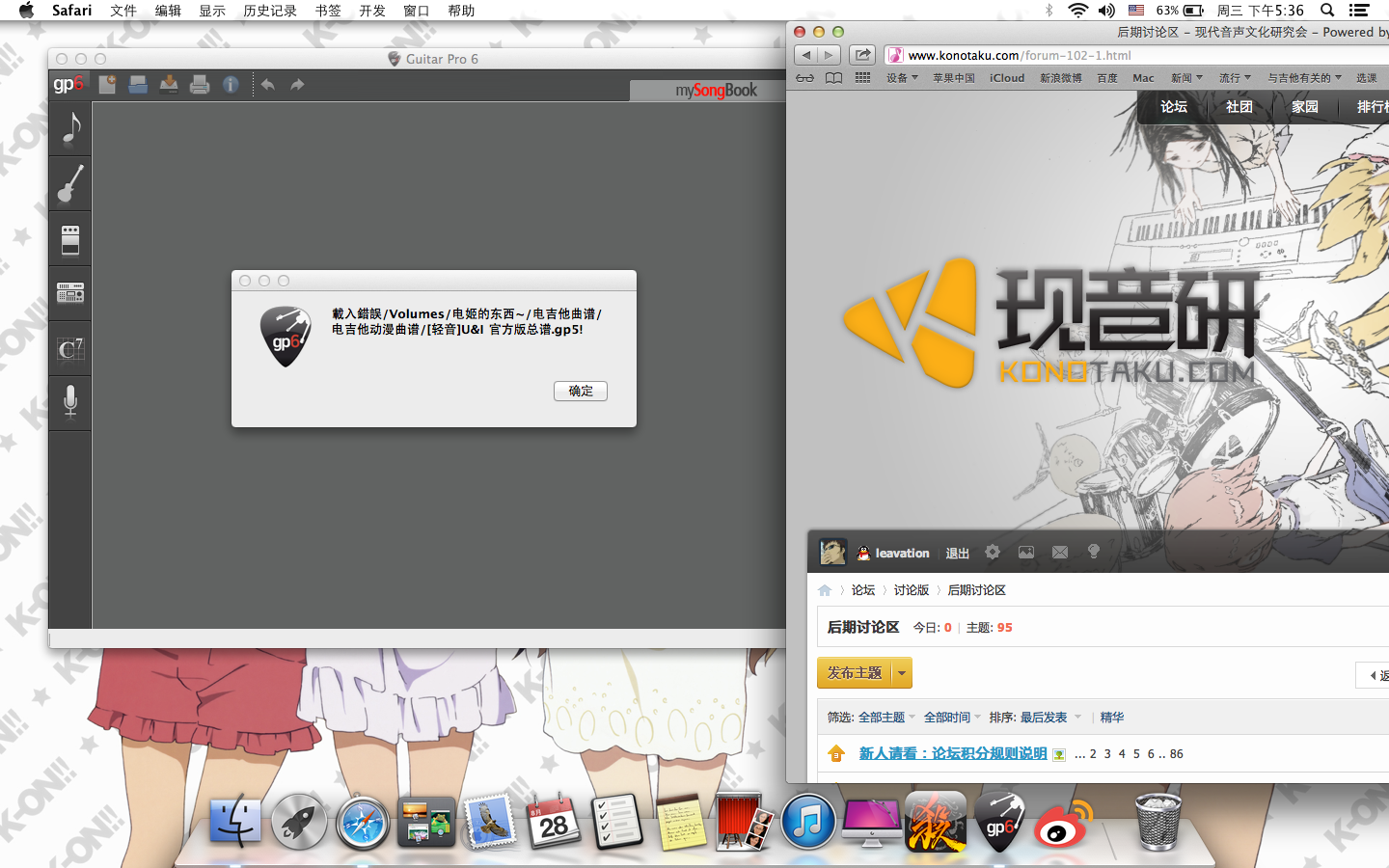Open Weibo app from the Dock

[x=1063, y=824]
